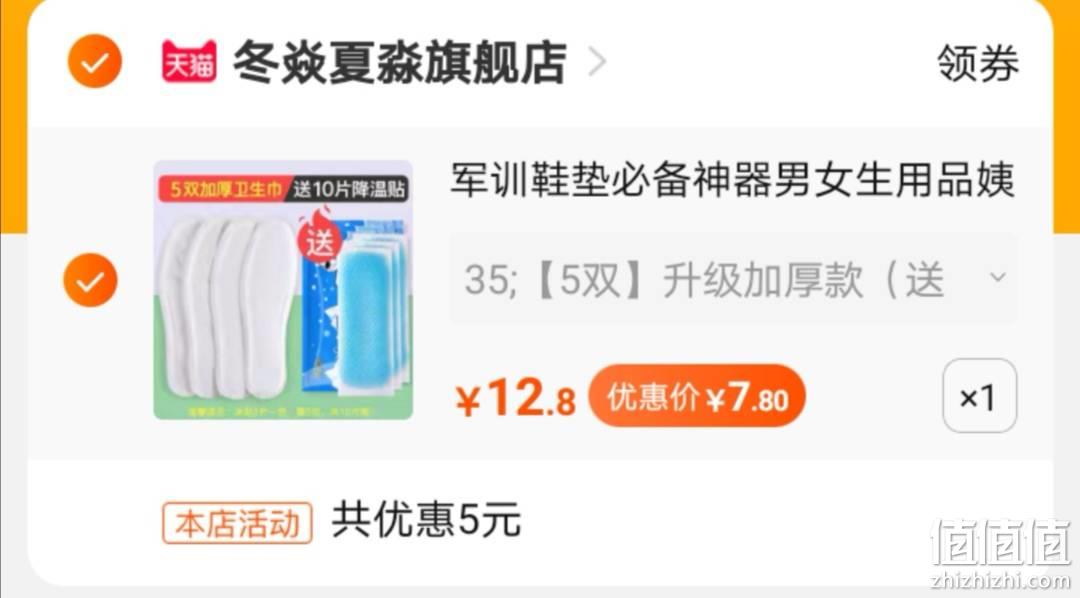The height and width of the screenshot is (598, 1080).
Task: Open the ×1 quantity selector
Action: [x=979, y=396]
